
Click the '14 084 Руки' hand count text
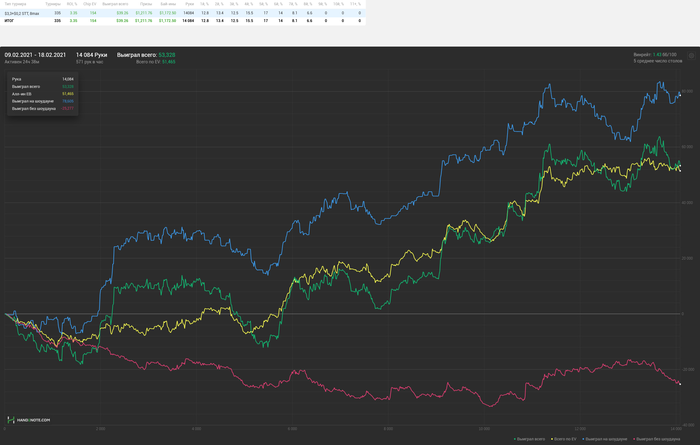click(x=92, y=55)
